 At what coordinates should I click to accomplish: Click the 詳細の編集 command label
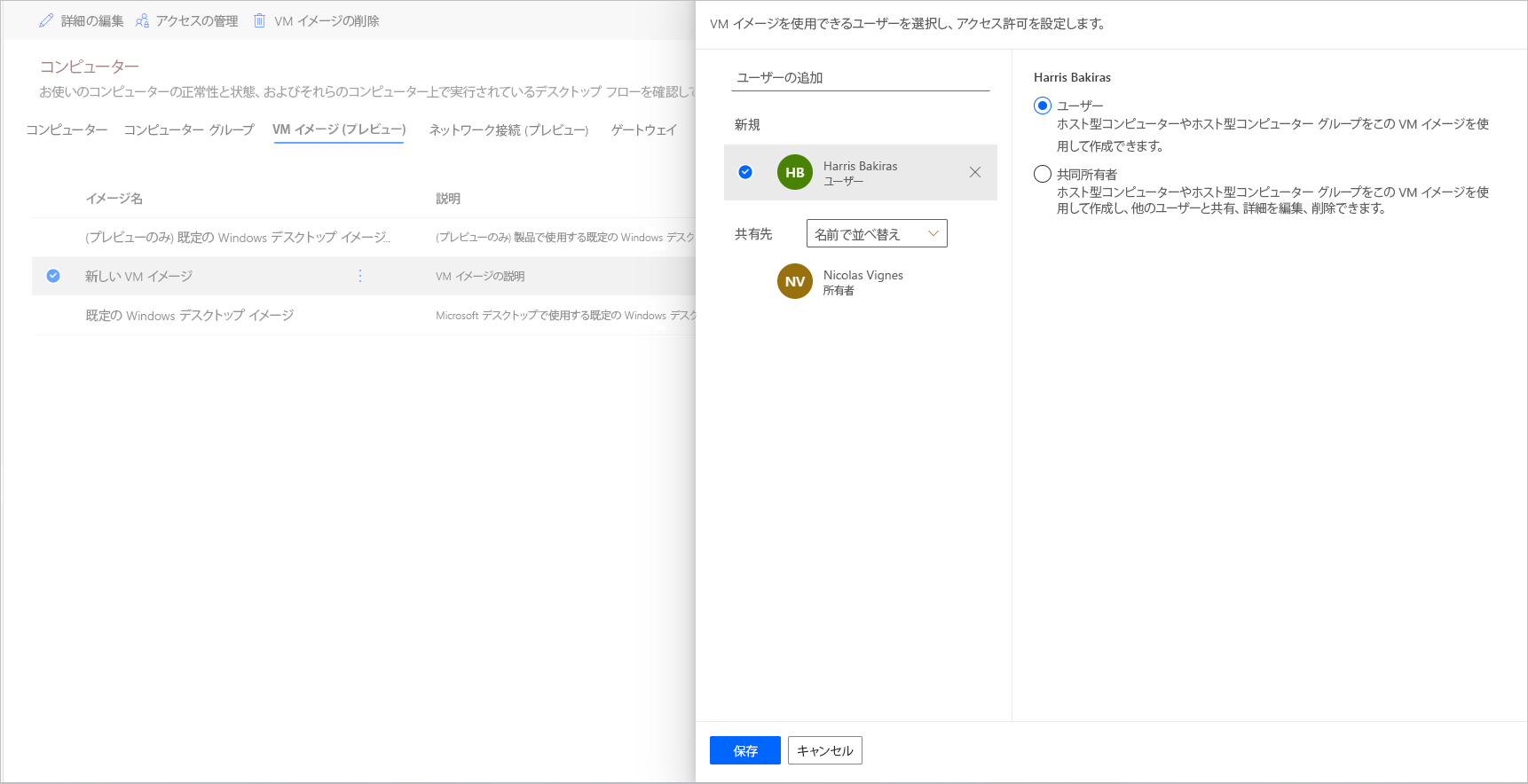[92, 20]
